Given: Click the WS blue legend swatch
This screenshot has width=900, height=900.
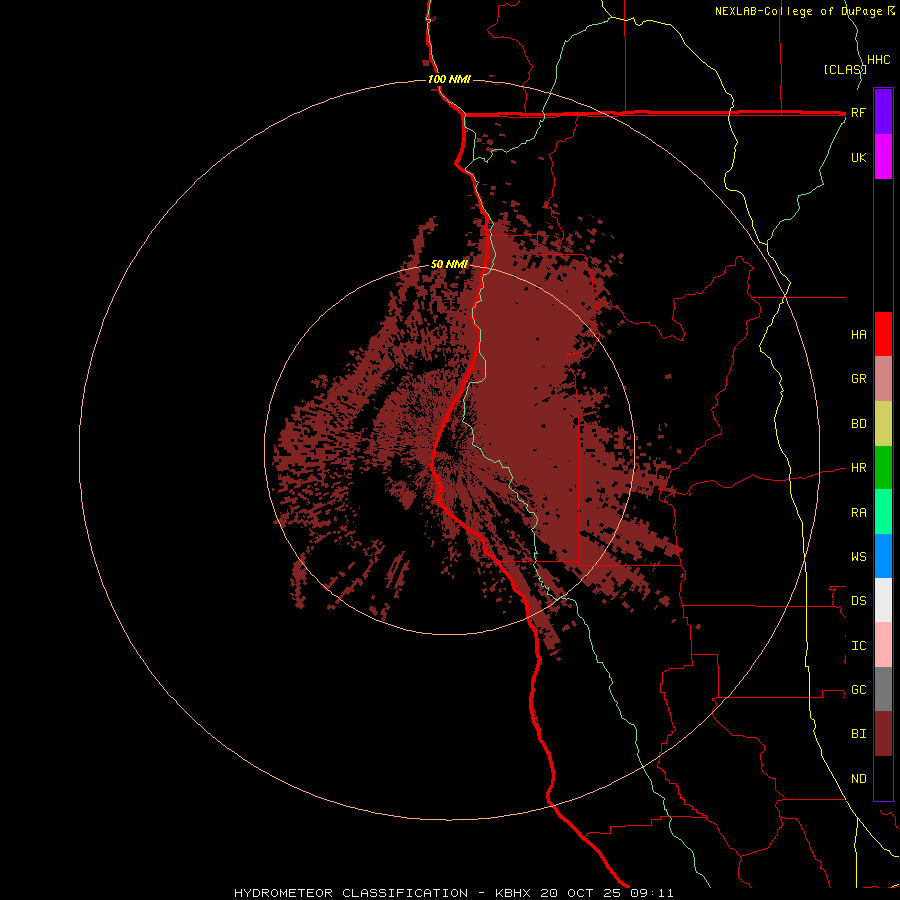Looking at the screenshot, I should click(883, 556).
